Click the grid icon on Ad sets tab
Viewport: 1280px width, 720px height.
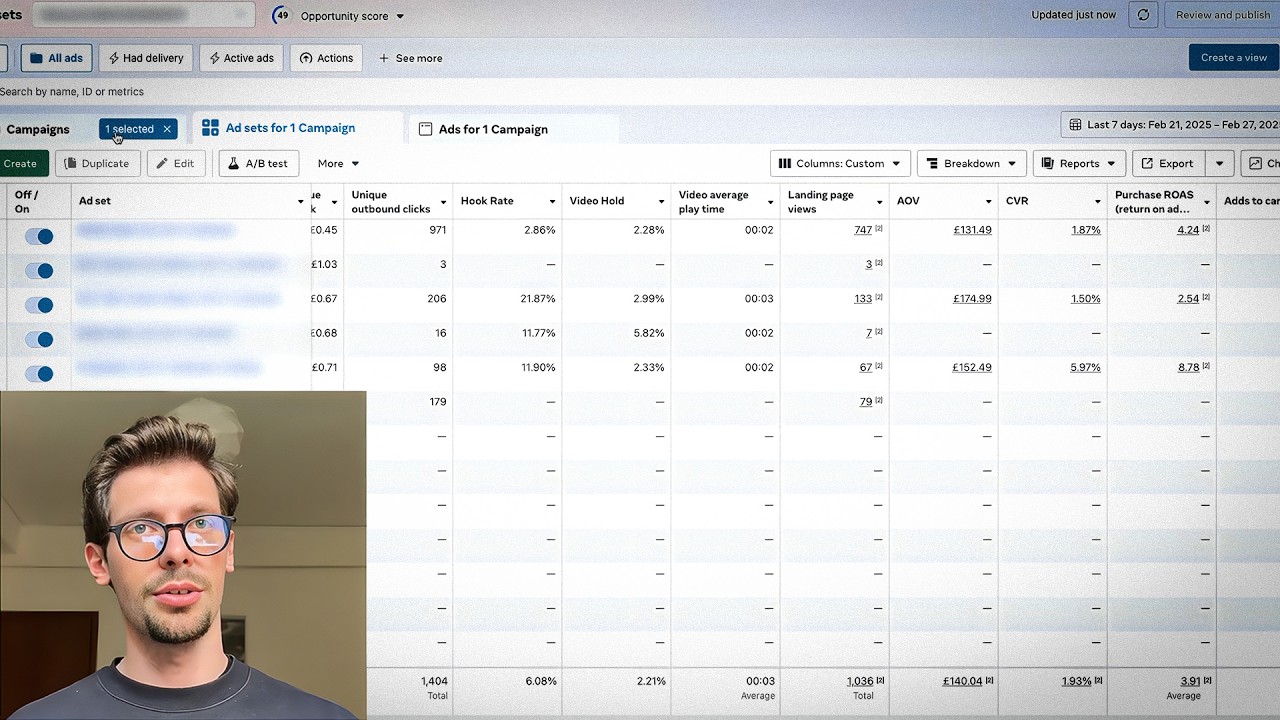(x=210, y=128)
